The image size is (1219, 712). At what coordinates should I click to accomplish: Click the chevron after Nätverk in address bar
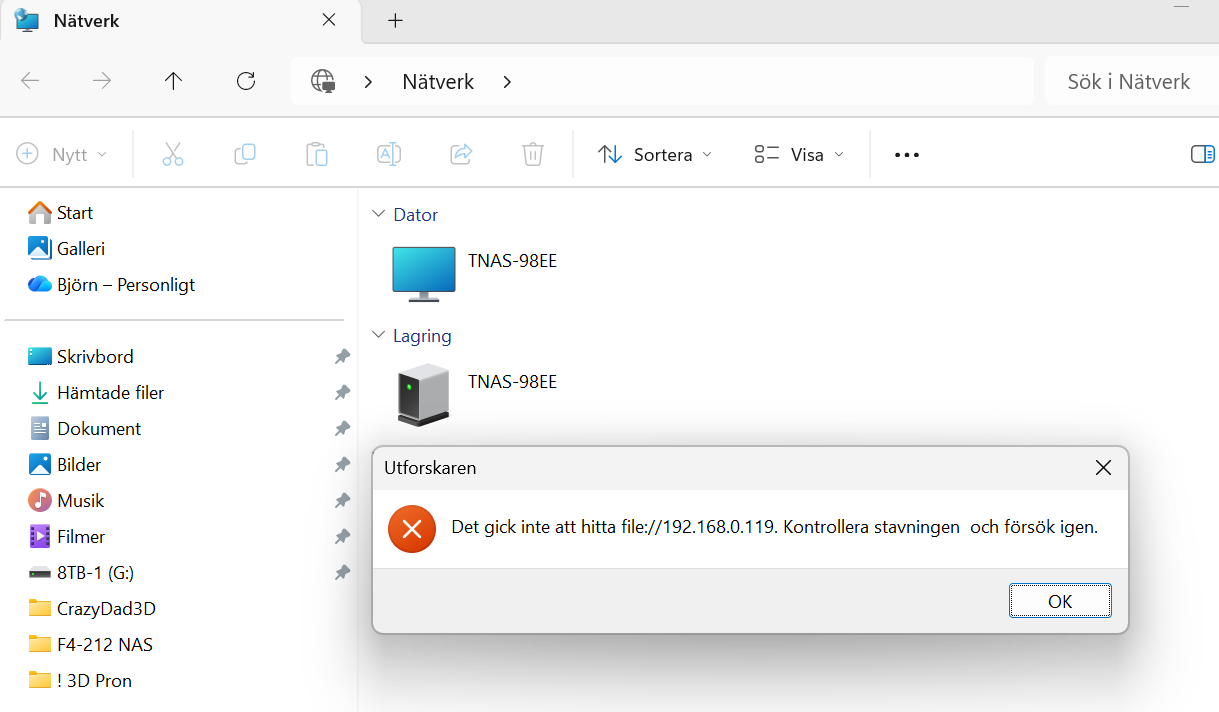[x=507, y=82]
